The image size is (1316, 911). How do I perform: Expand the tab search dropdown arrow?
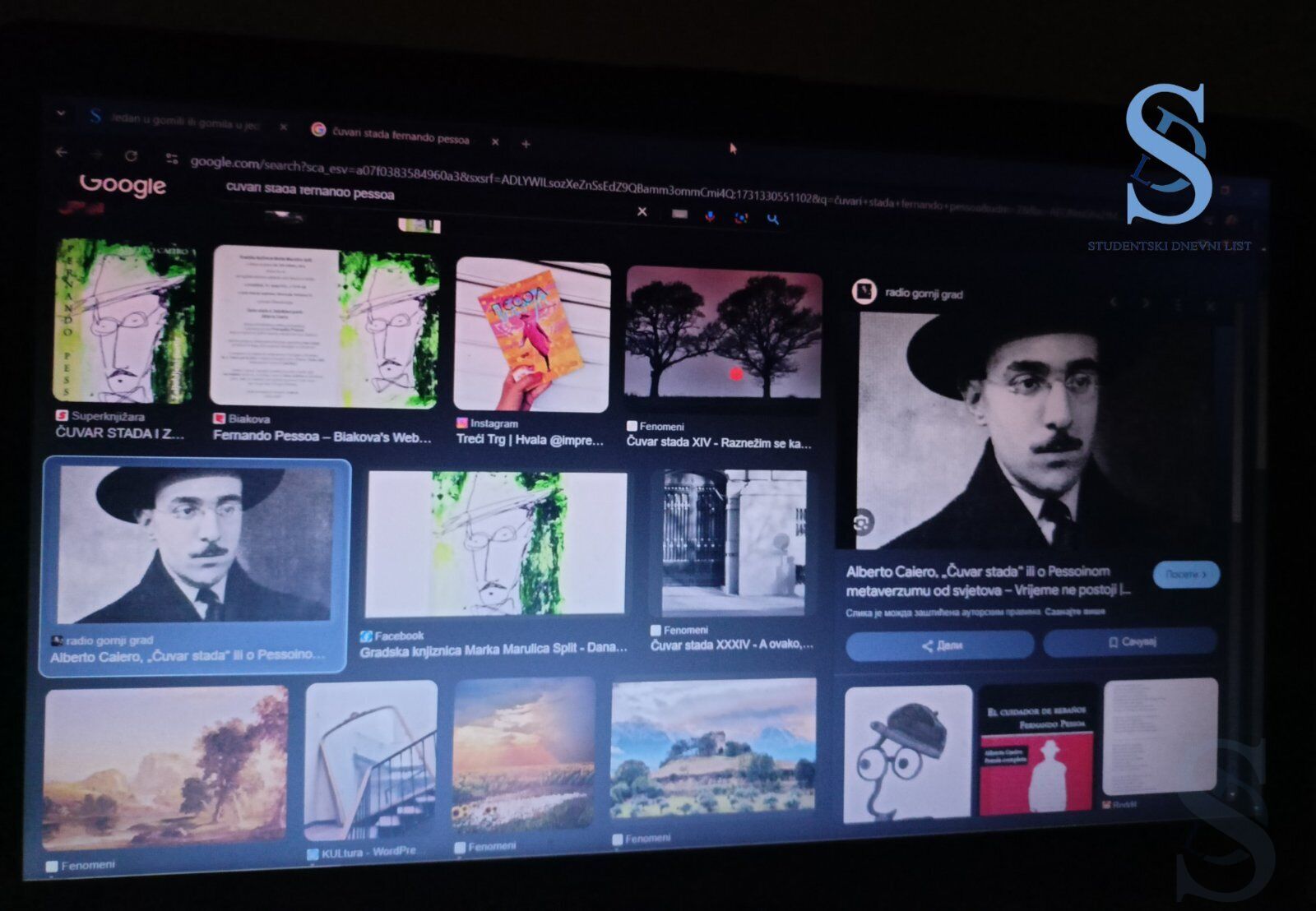click(x=61, y=113)
